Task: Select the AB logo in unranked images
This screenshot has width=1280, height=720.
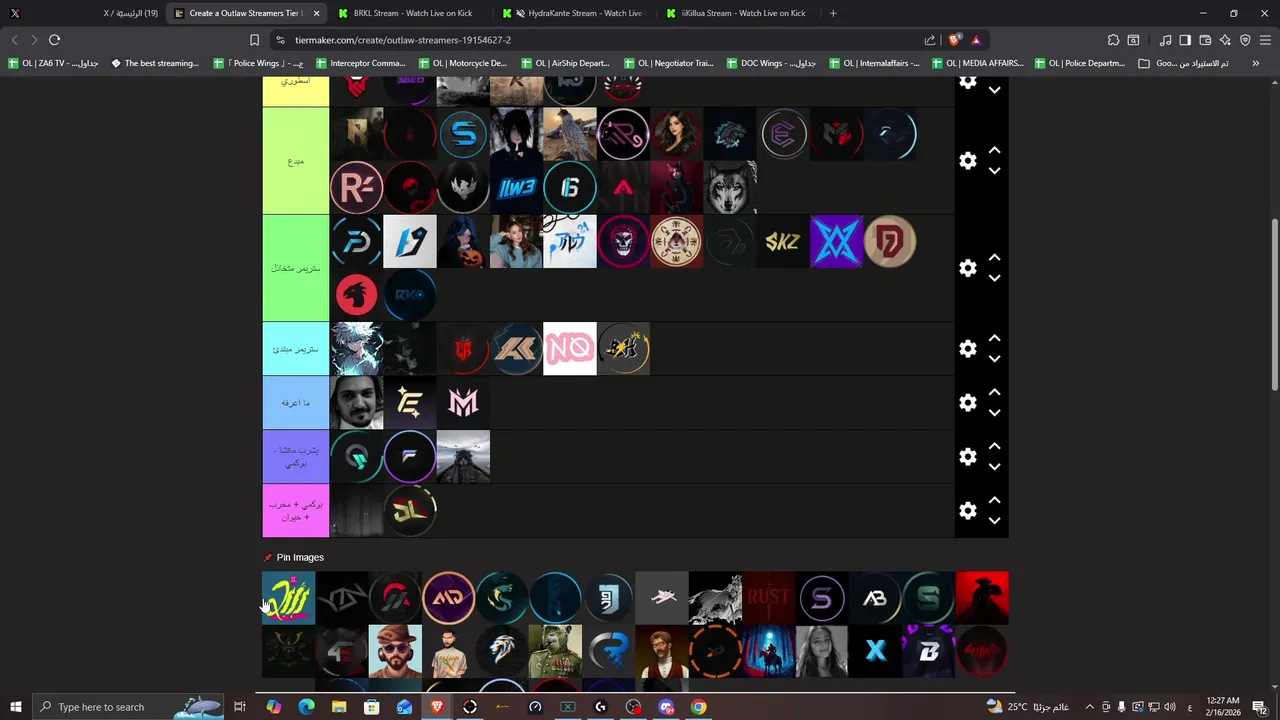Action: coord(875,598)
